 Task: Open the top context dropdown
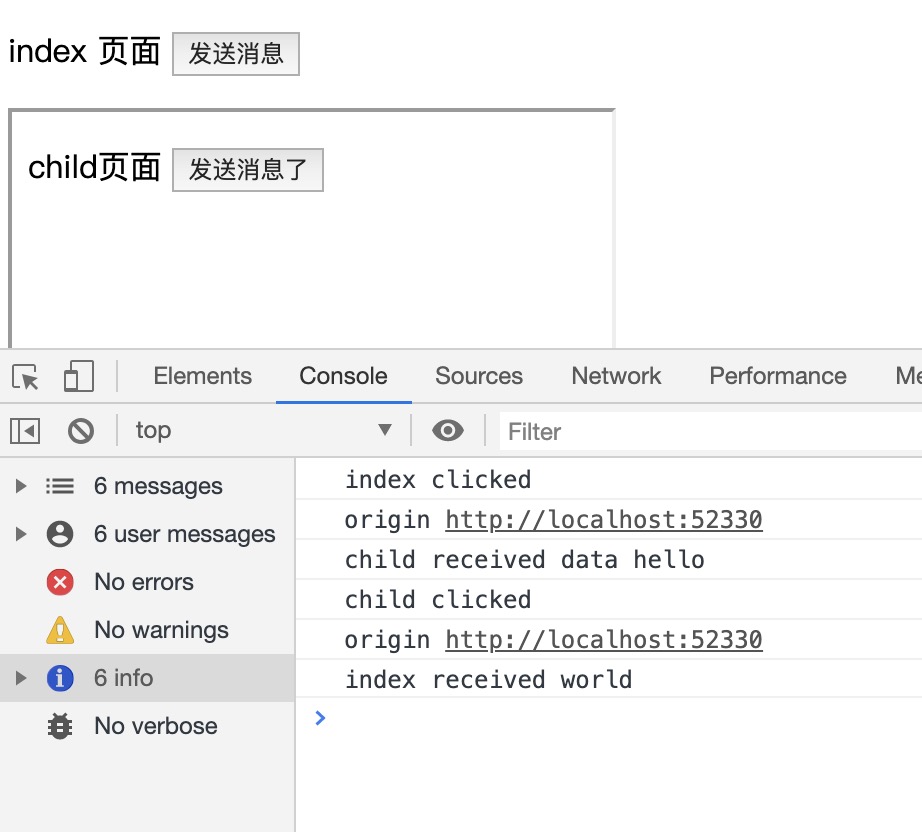(264, 431)
